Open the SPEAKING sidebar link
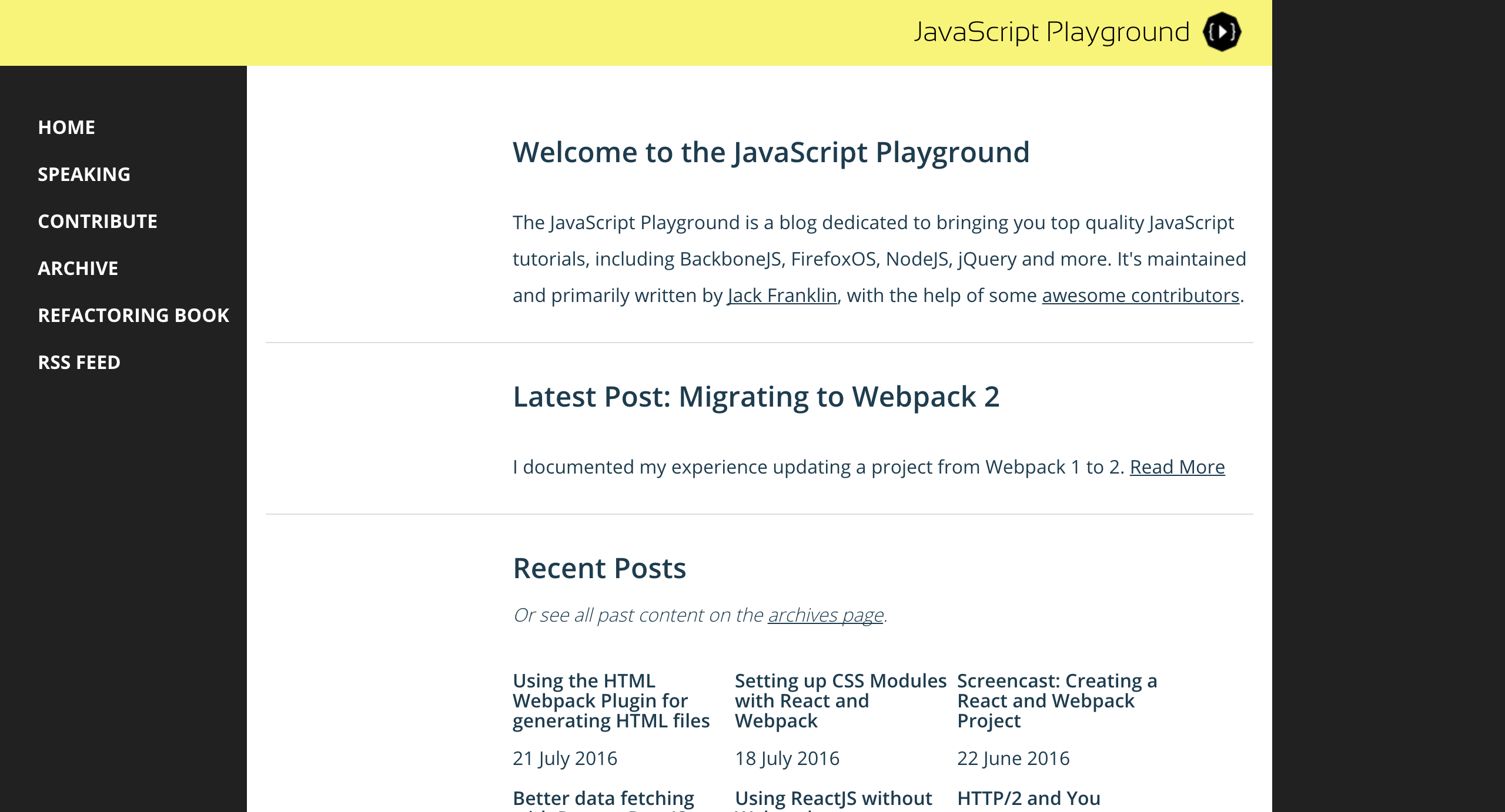Viewport: 1505px width, 812px height. click(x=84, y=174)
